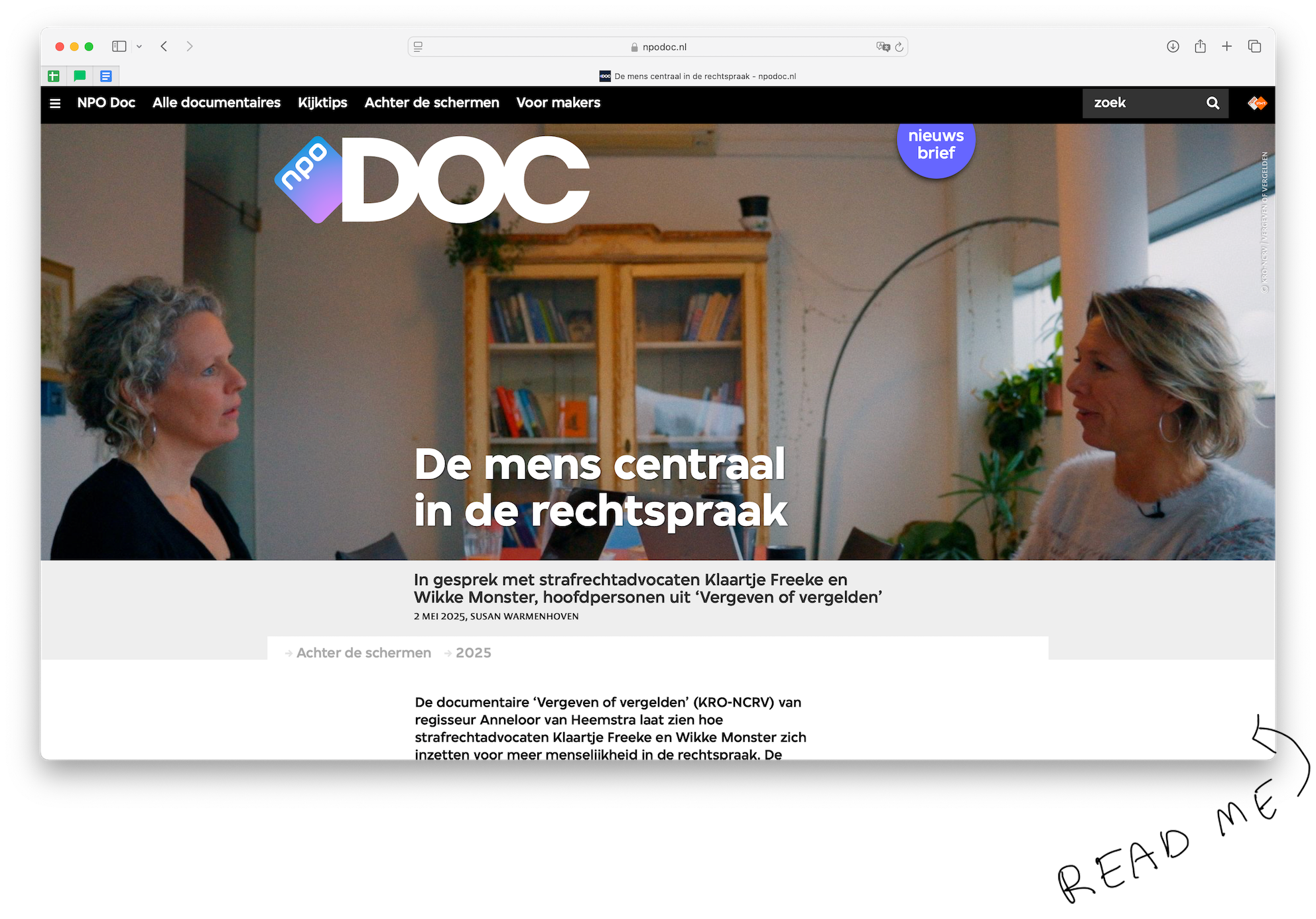Show tab overview icon
Screen dimensions: 1316x919
click(1254, 46)
